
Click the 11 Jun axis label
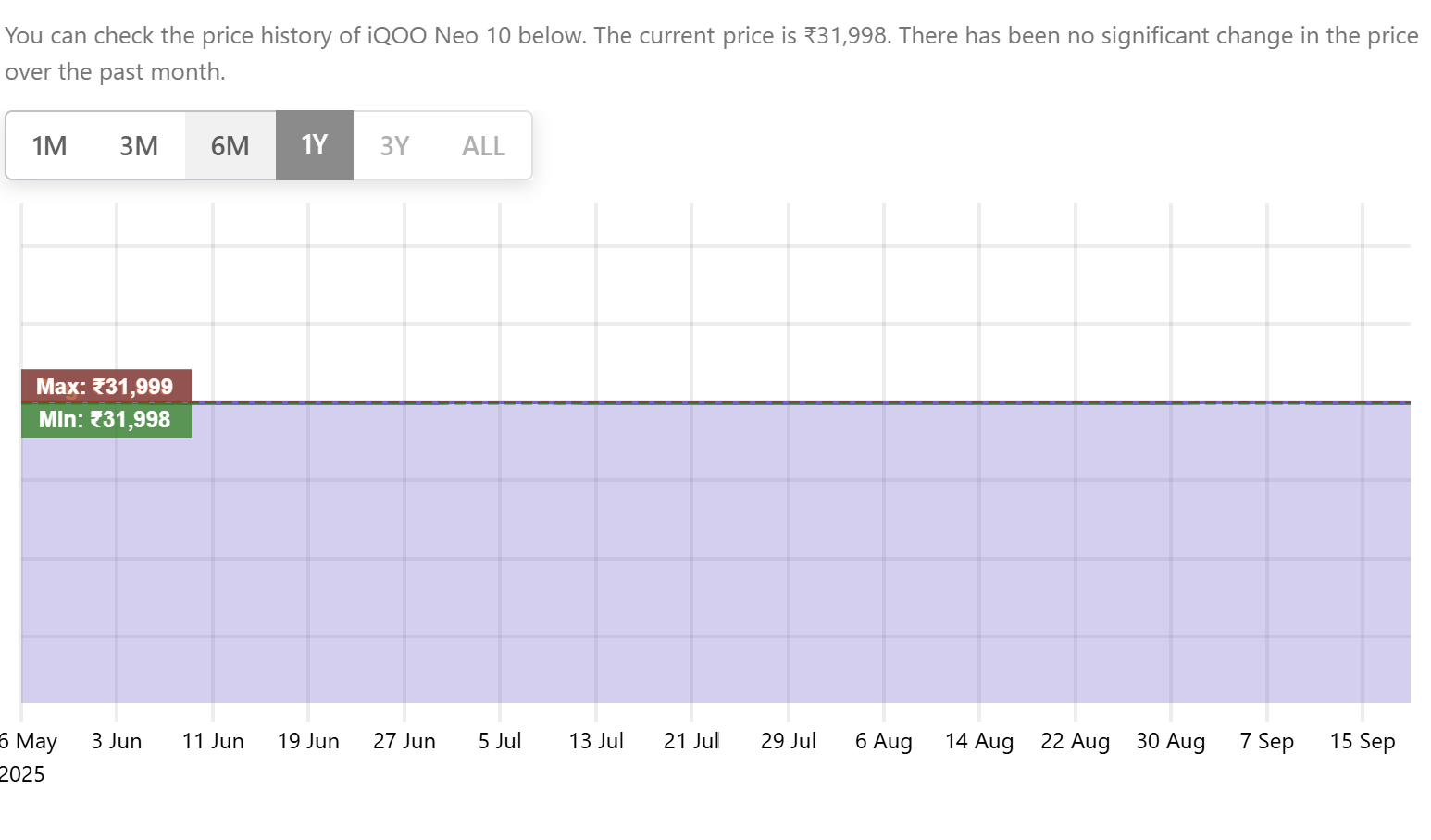213,741
